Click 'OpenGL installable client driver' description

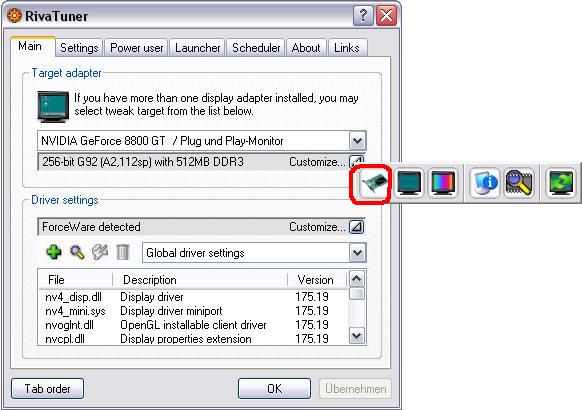pos(193,325)
